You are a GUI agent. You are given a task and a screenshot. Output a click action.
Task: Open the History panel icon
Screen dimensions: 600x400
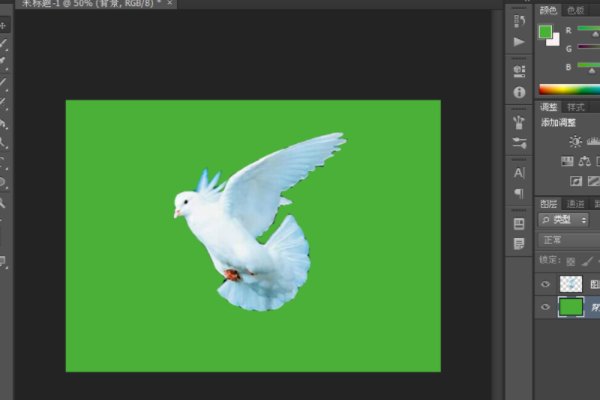tap(519, 20)
